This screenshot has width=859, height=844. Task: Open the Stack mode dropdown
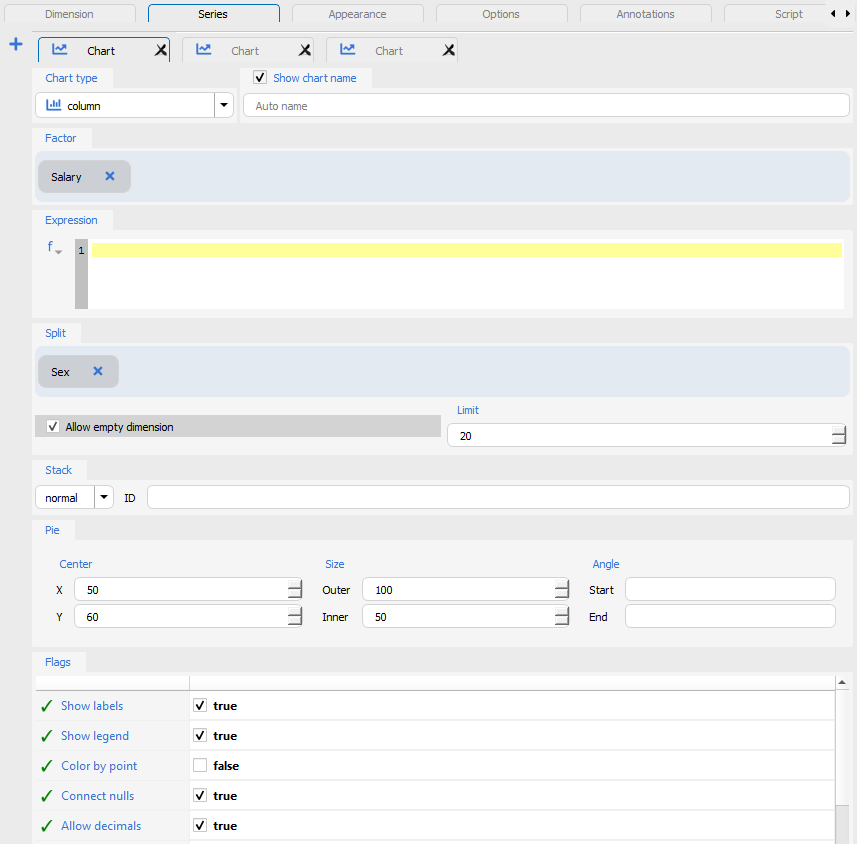[x=104, y=497]
